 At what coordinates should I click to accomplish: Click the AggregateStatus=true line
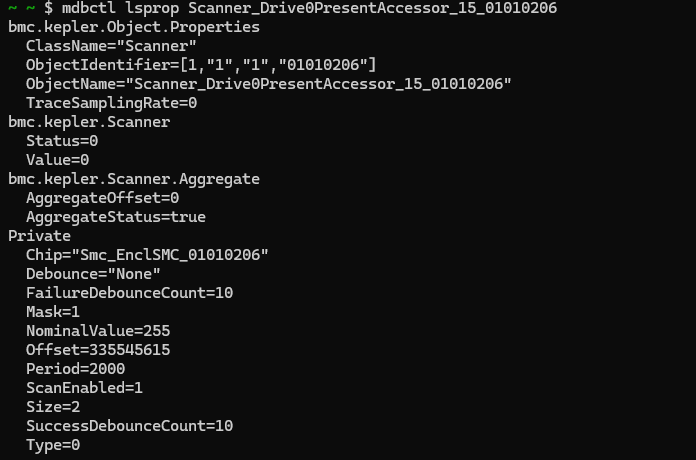pyautogui.click(x=115, y=217)
